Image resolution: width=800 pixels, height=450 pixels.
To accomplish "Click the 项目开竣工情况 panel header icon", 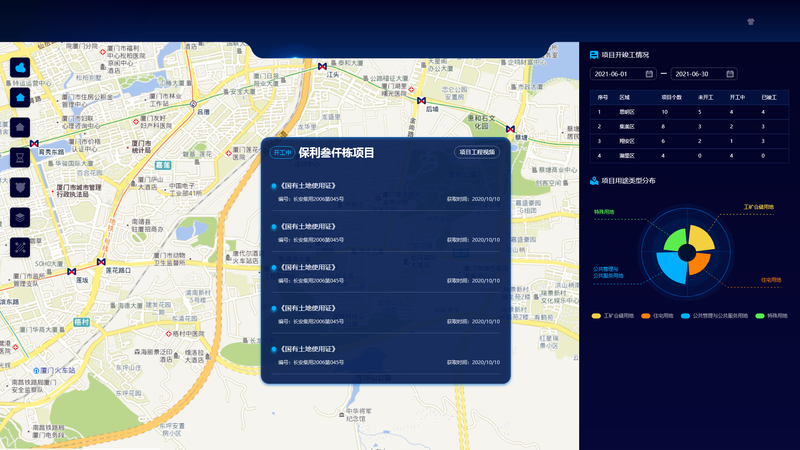I will [x=594, y=55].
